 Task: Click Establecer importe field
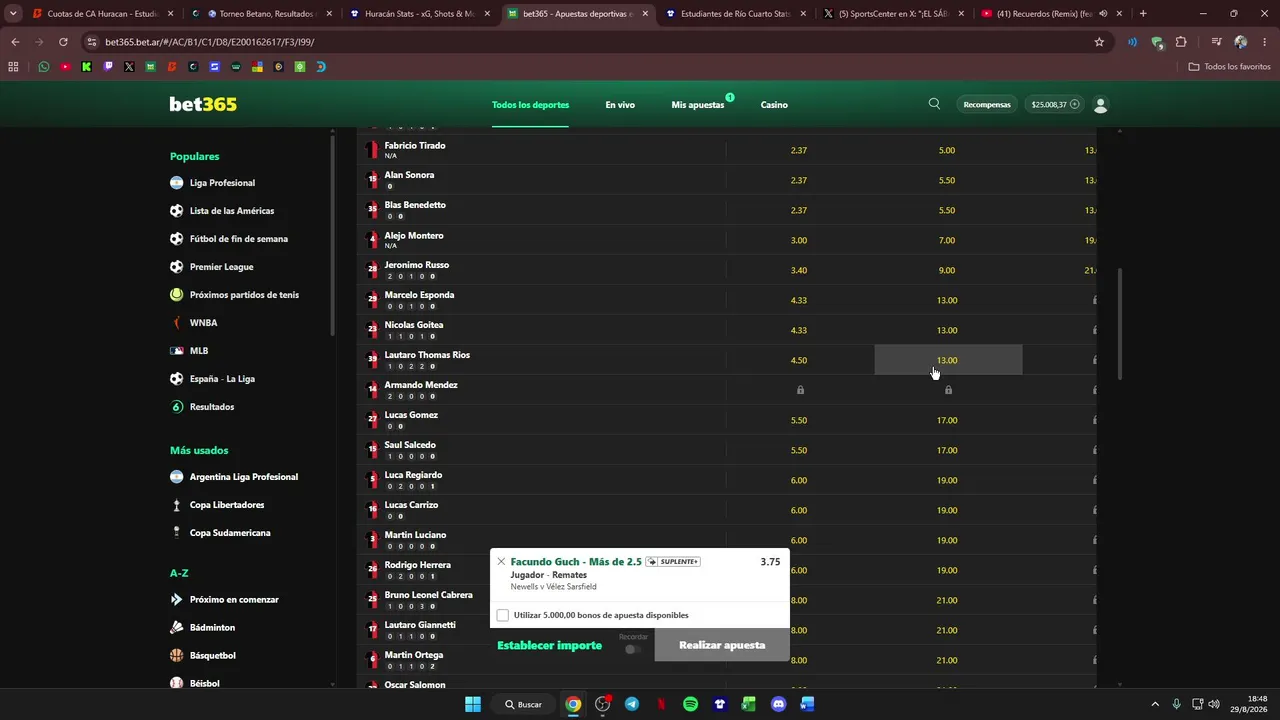tap(550, 646)
